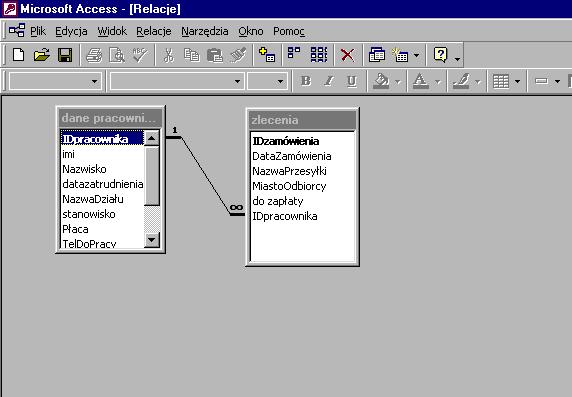Open the Font color dropdown arrow

tap(438, 82)
